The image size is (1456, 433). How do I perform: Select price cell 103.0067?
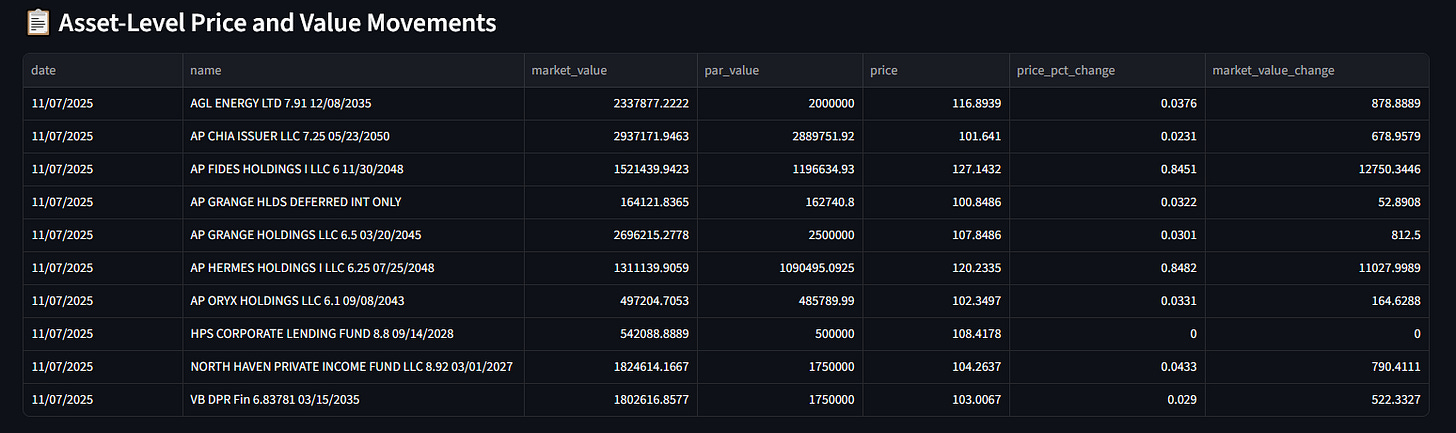pos(935,400)
